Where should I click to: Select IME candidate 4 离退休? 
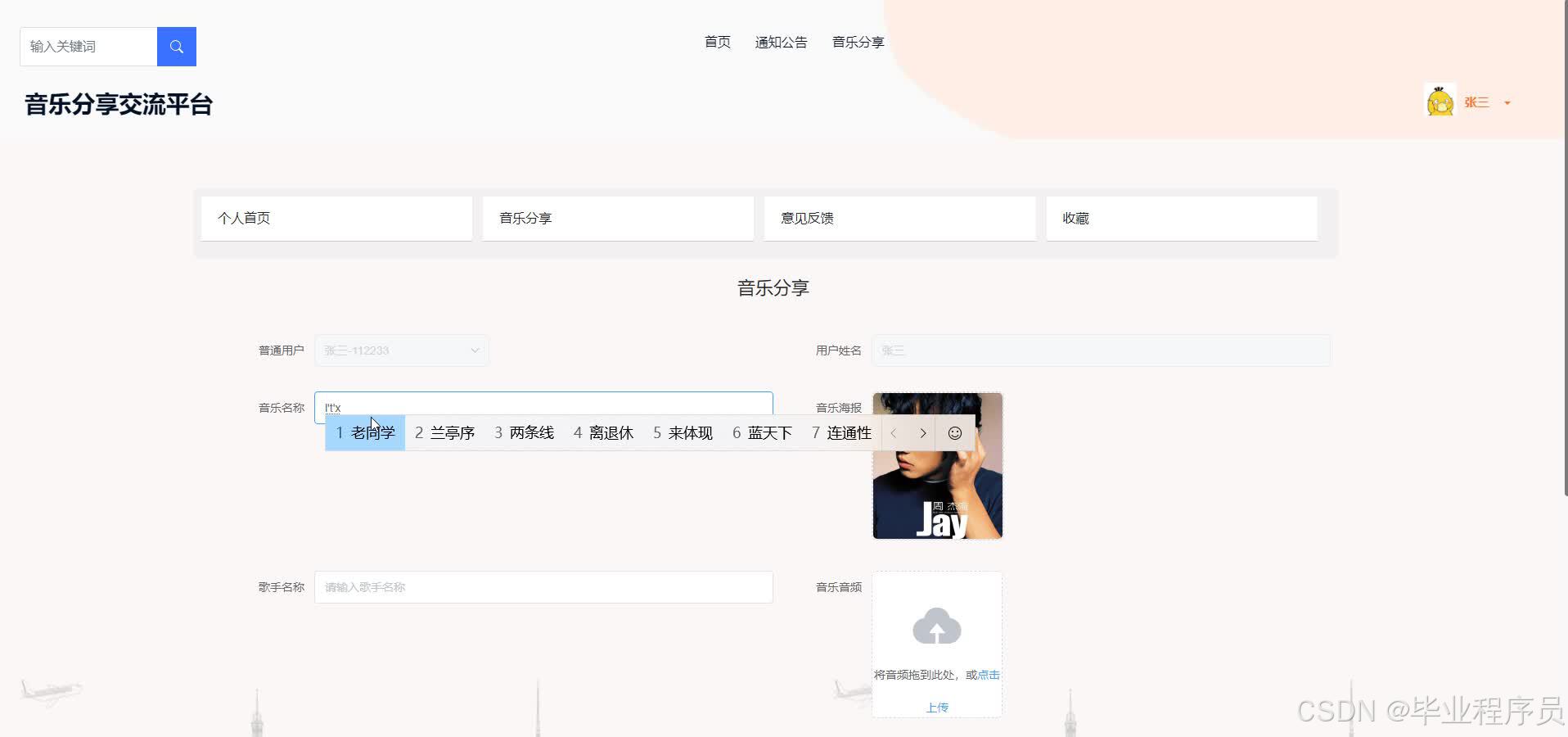pos(603,433)
